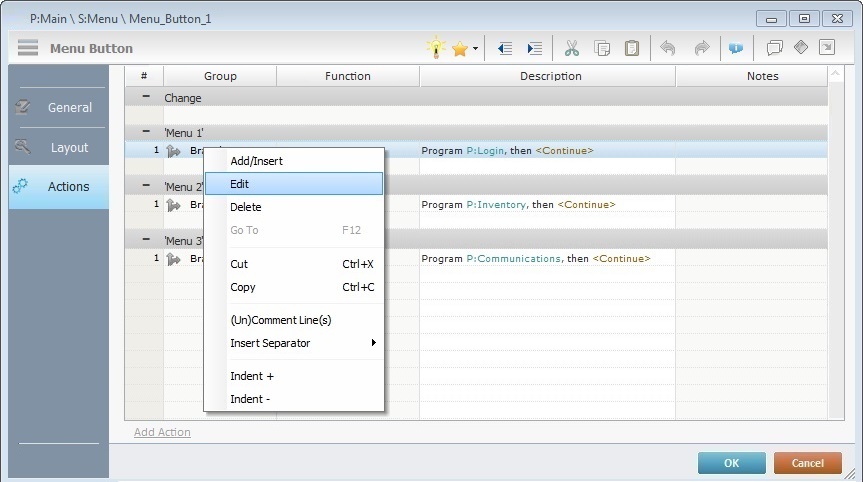Click the light bulb hint icon
The image size is (863, 482).
[x=435, y=48]
